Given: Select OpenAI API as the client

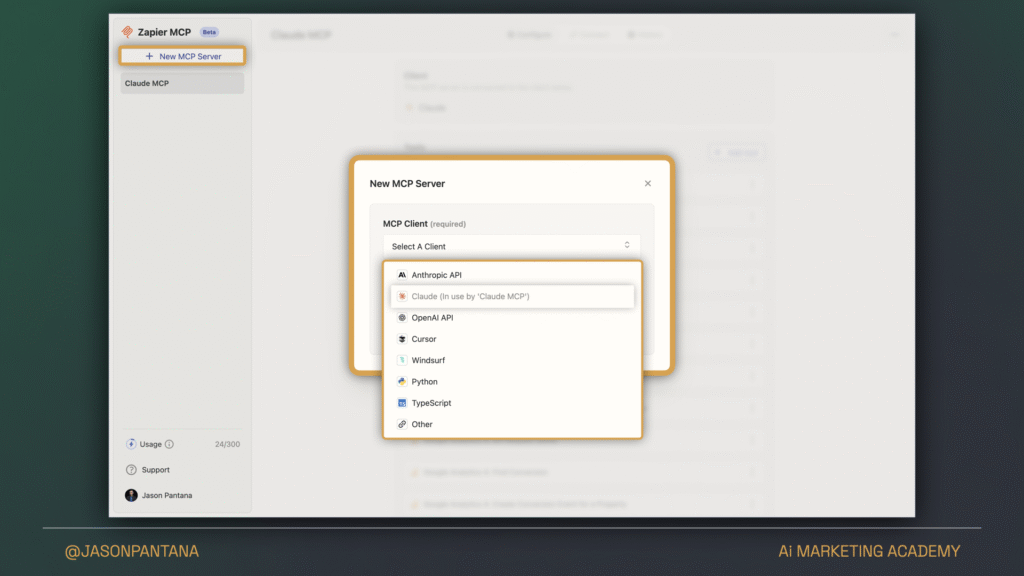Looking at the screenshot, I should (x=512, y=318).
